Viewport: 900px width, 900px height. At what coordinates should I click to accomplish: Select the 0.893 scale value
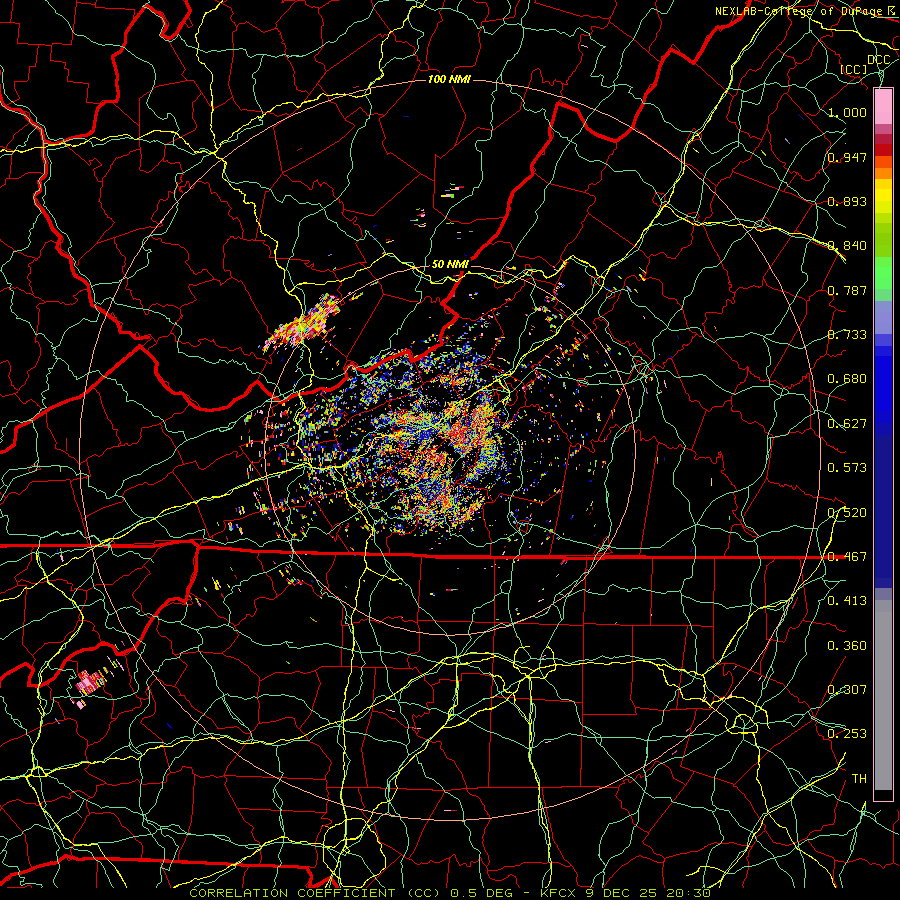[847, 201]
